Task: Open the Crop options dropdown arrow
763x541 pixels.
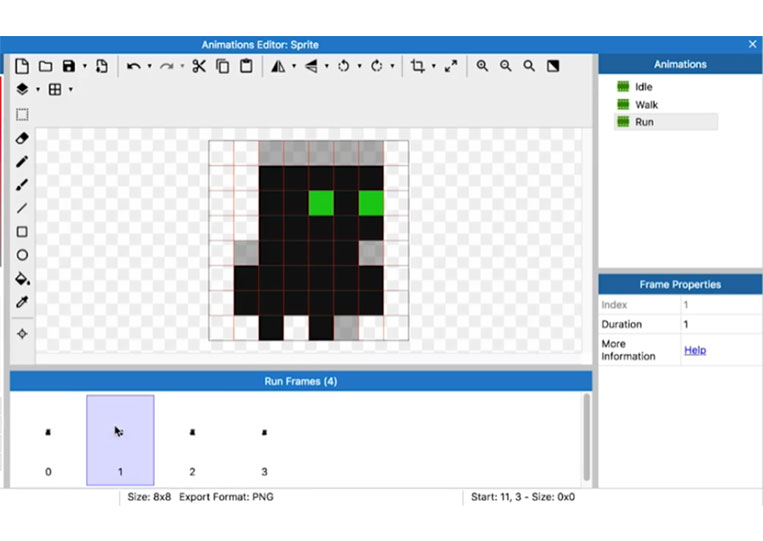Action: [434, 66]
